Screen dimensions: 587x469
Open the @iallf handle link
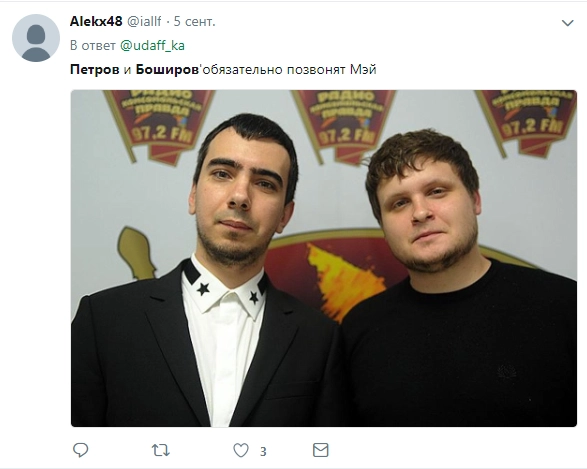144,21
